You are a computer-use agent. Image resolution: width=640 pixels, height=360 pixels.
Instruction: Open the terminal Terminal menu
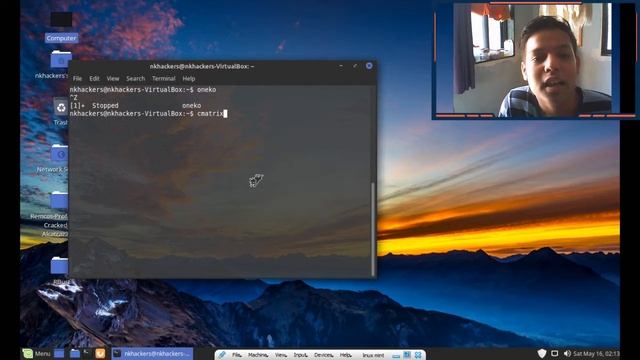click(x=164, y=78)
